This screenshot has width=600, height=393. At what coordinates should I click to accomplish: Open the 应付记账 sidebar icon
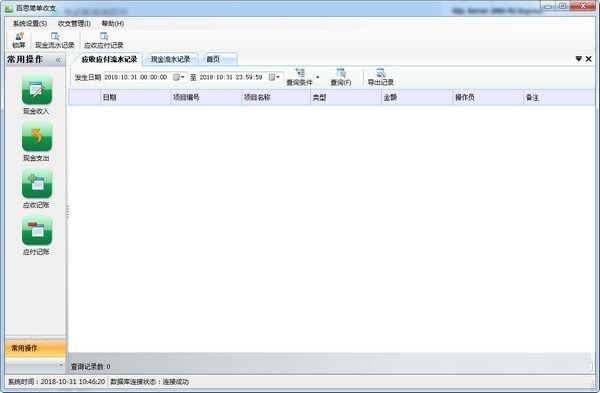37,231
